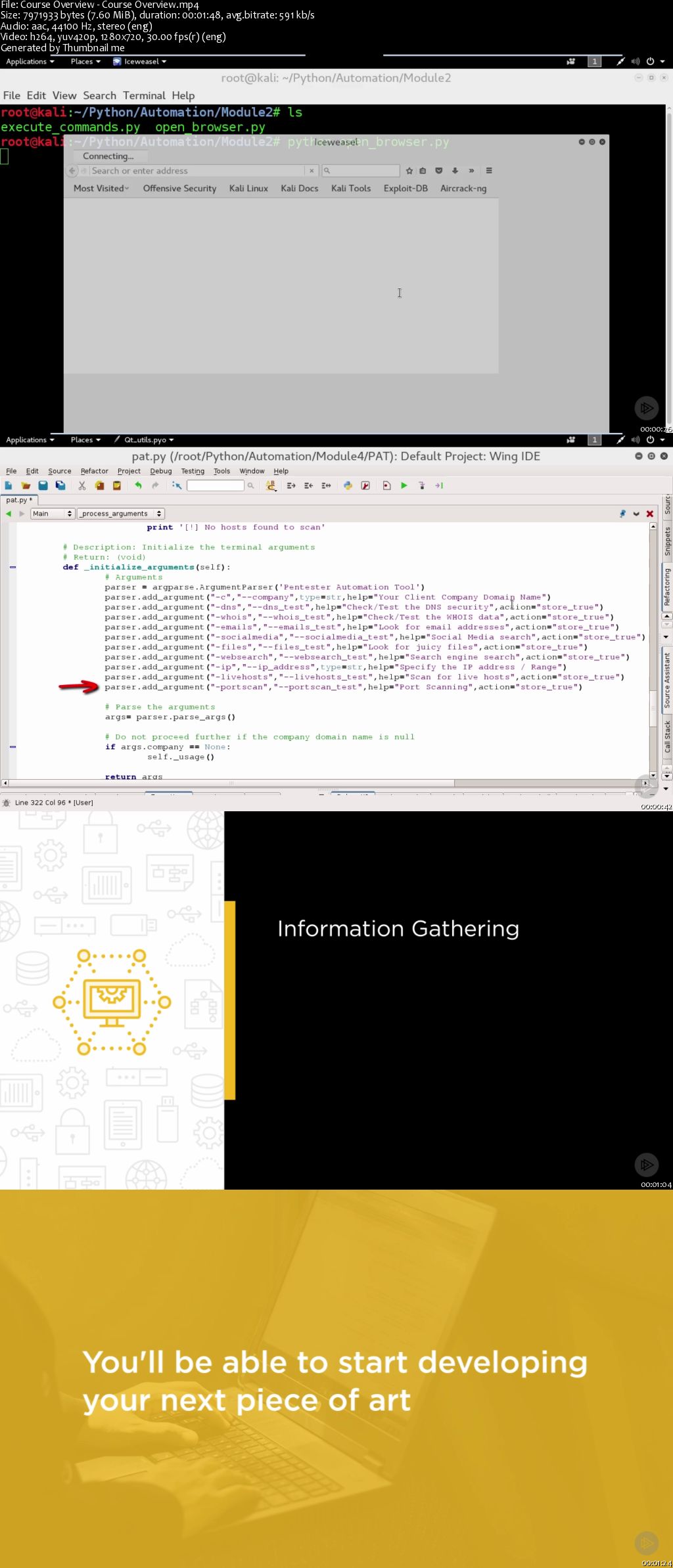673x1568 pixels.
Task: Click Save icon in Wing IDE toolbar
Action: click(x=43, y=485)
